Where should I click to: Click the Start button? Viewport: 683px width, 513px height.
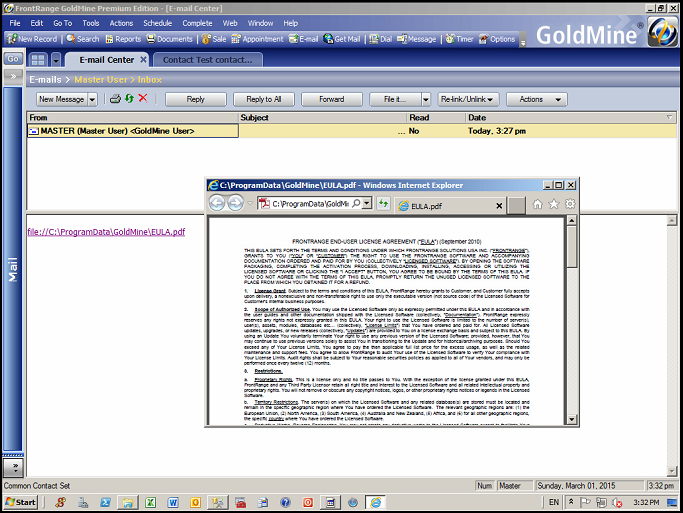(x=20, y=502)
